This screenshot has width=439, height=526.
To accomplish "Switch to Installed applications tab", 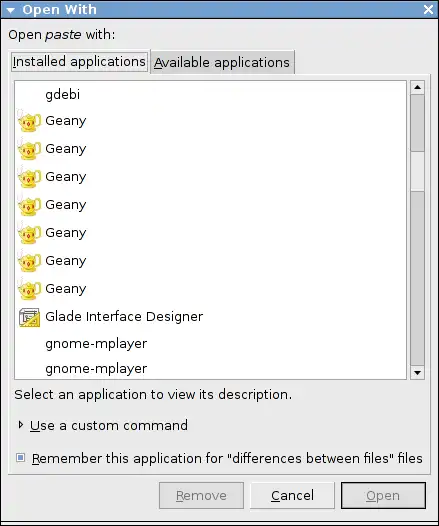I will pos(79,62).
